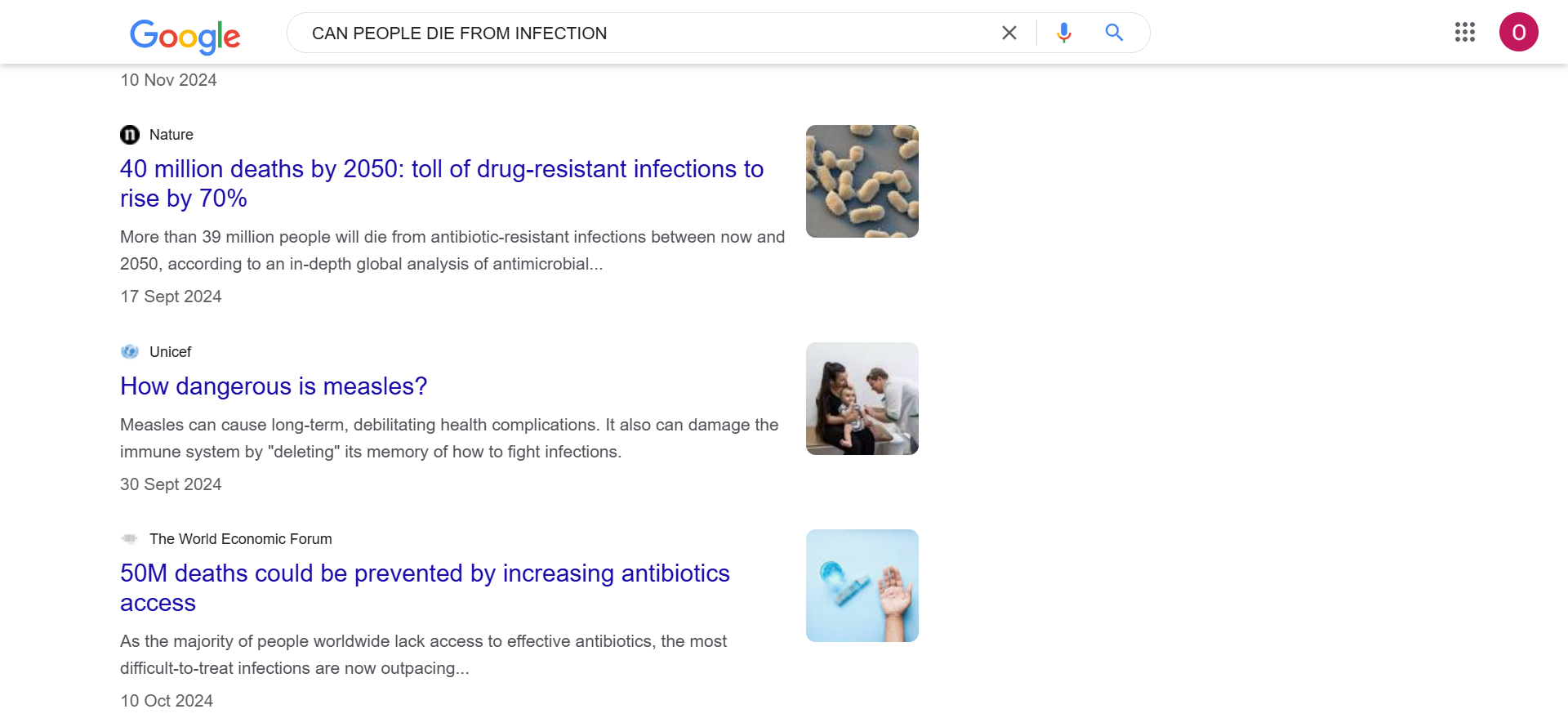Viewport: 1568px width, 727px height.
Task: Open the bacteria thumbnail for Nature article
Action: [x=862, y=181]
